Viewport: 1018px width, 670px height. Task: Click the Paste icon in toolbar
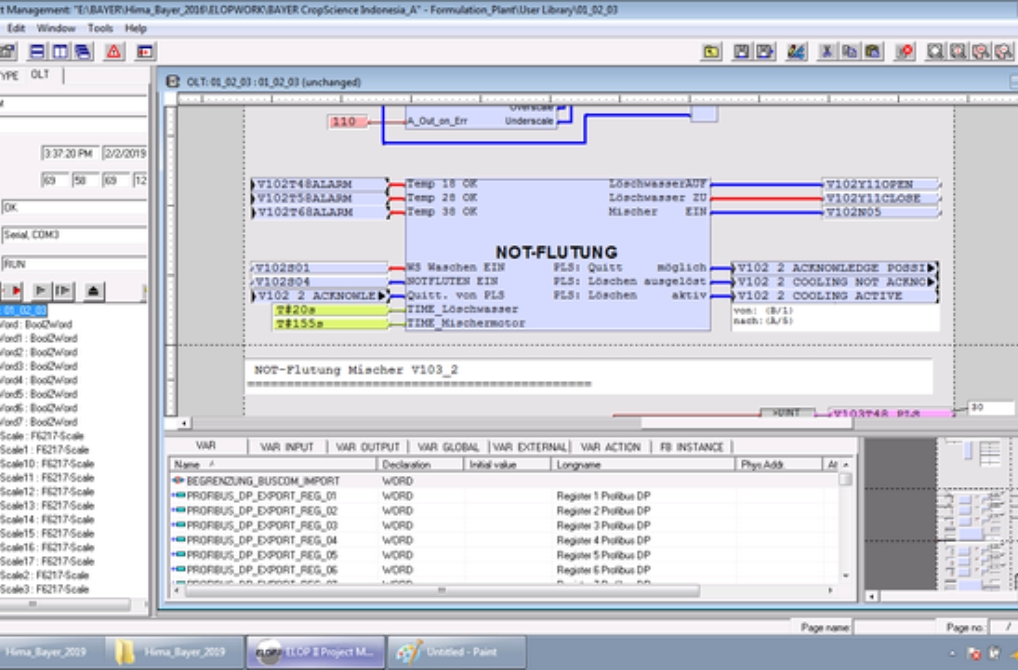tap(872, 51)
